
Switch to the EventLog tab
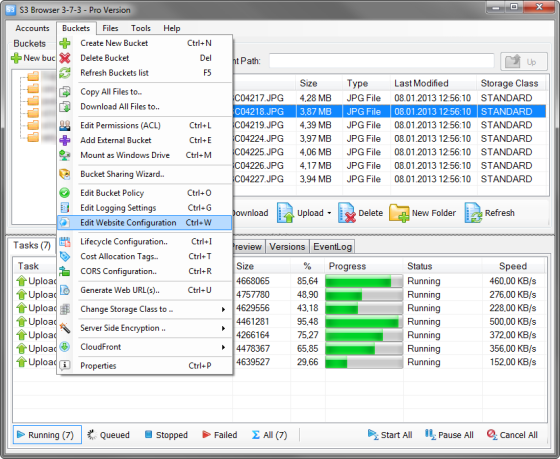click(x=332, y=247)
